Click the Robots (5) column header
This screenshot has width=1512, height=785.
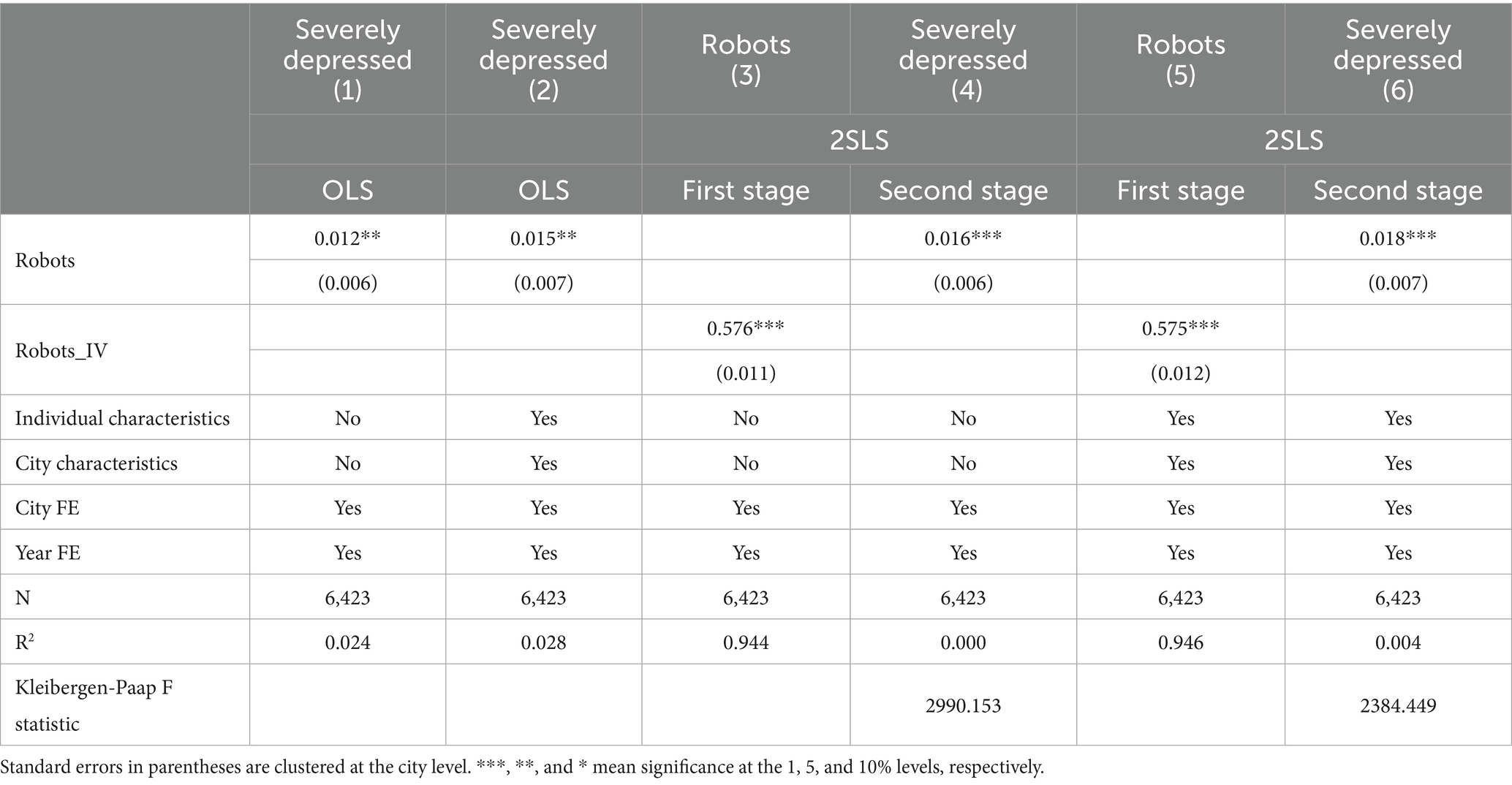[1180, 59]
